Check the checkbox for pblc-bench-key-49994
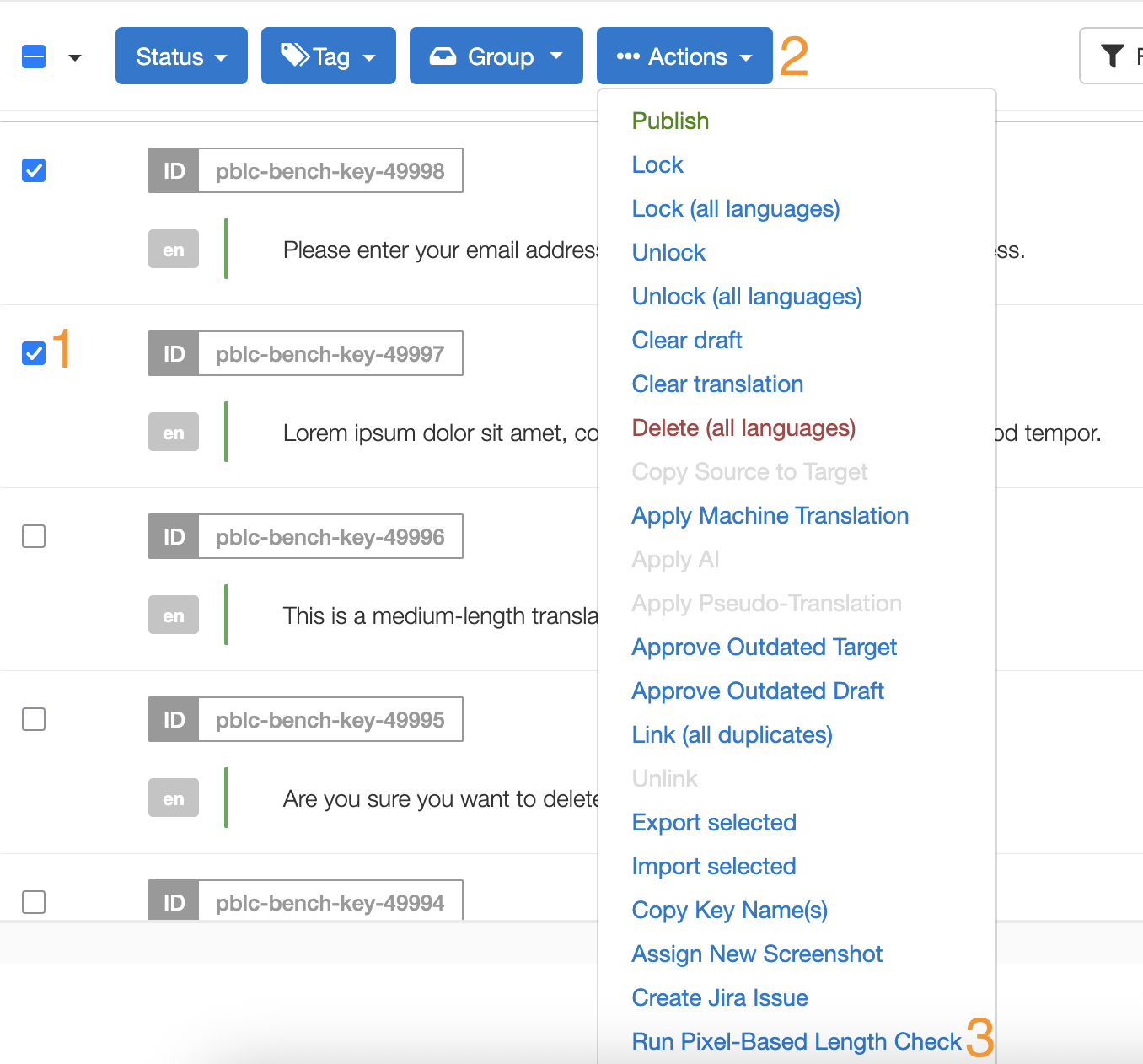Image resolution: width=1143 pixels, height=1064 pixels. pos(34,902)
